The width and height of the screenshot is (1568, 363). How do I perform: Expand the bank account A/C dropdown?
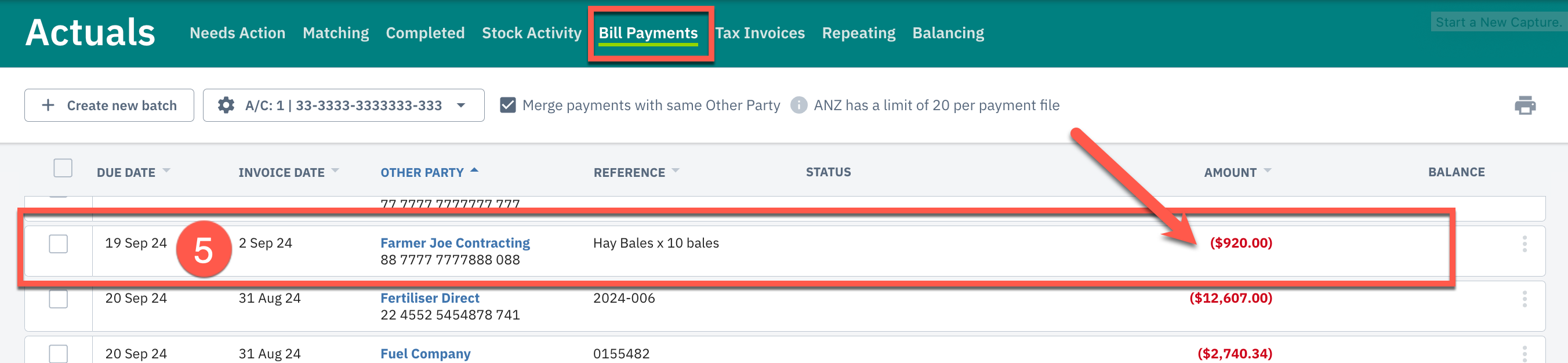[461, 106]
